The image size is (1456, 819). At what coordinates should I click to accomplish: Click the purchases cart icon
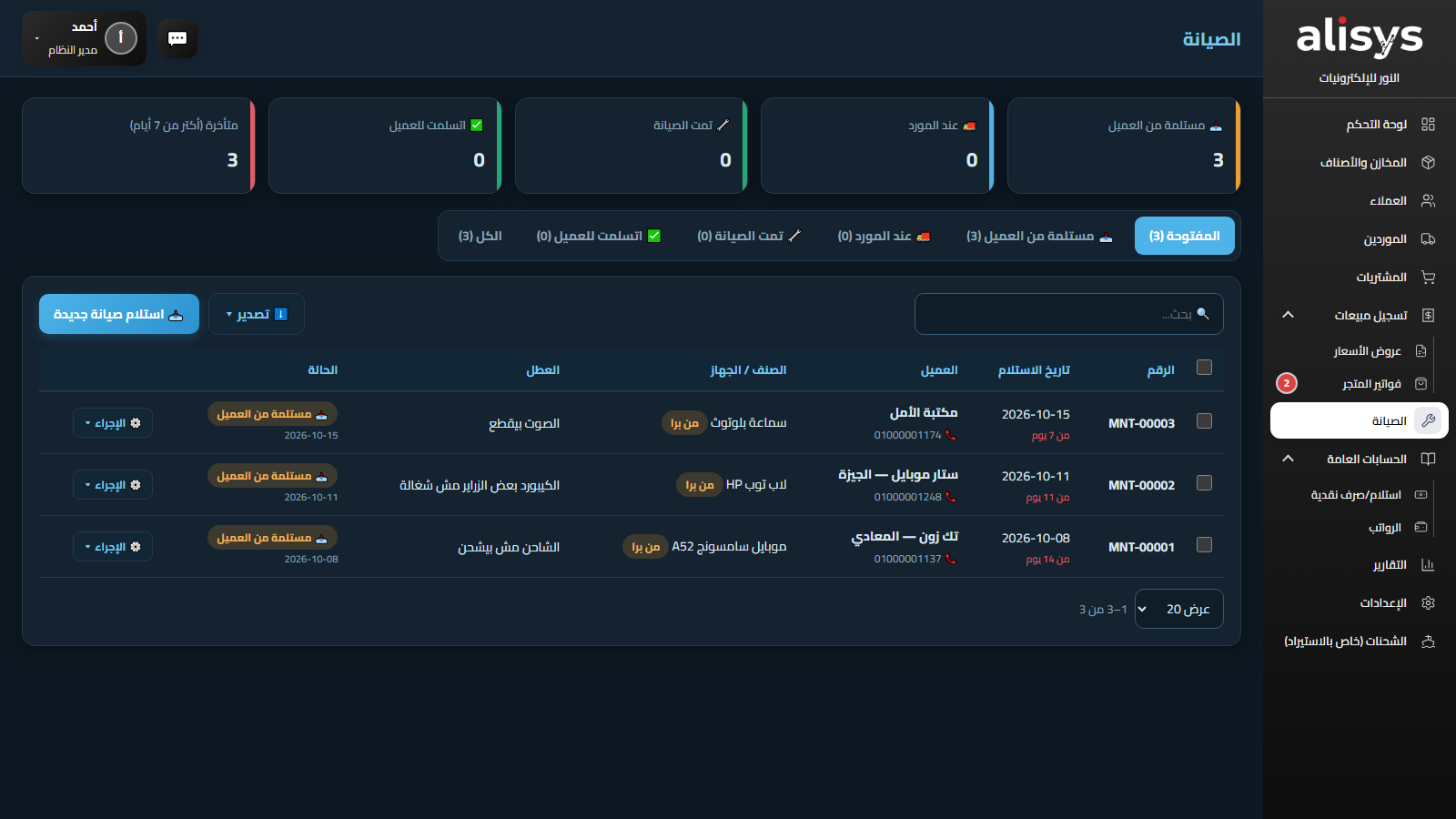pos(1428,278)
